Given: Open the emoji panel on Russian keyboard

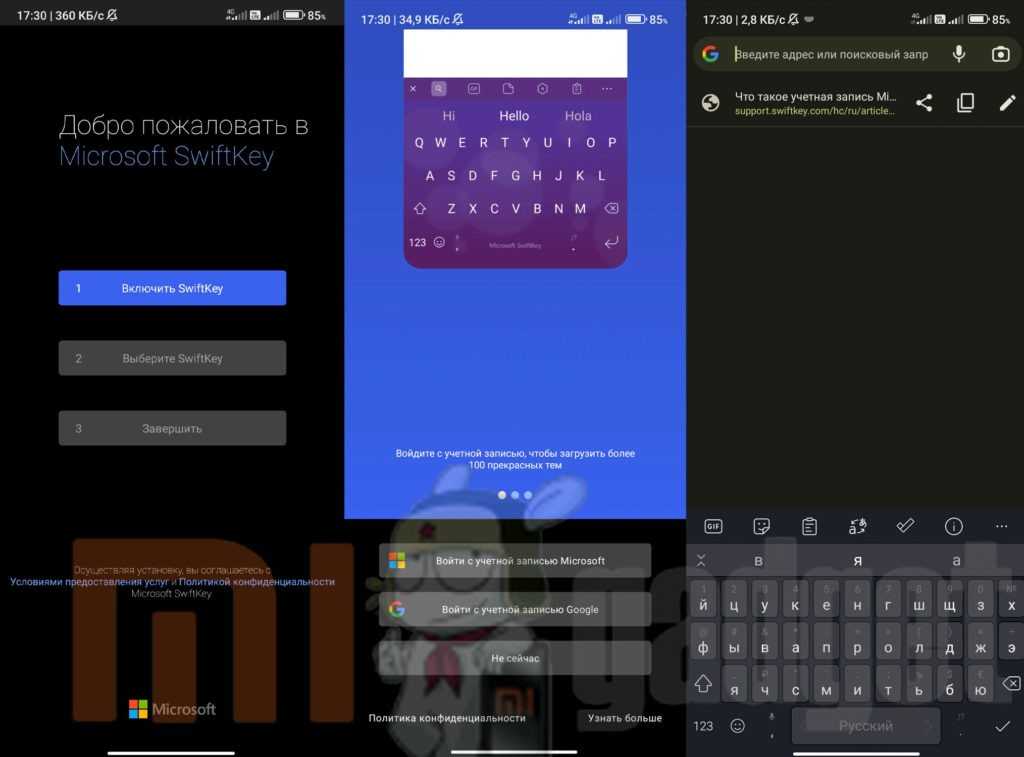Looking at the screenshot, I should [x=738, y=725].
